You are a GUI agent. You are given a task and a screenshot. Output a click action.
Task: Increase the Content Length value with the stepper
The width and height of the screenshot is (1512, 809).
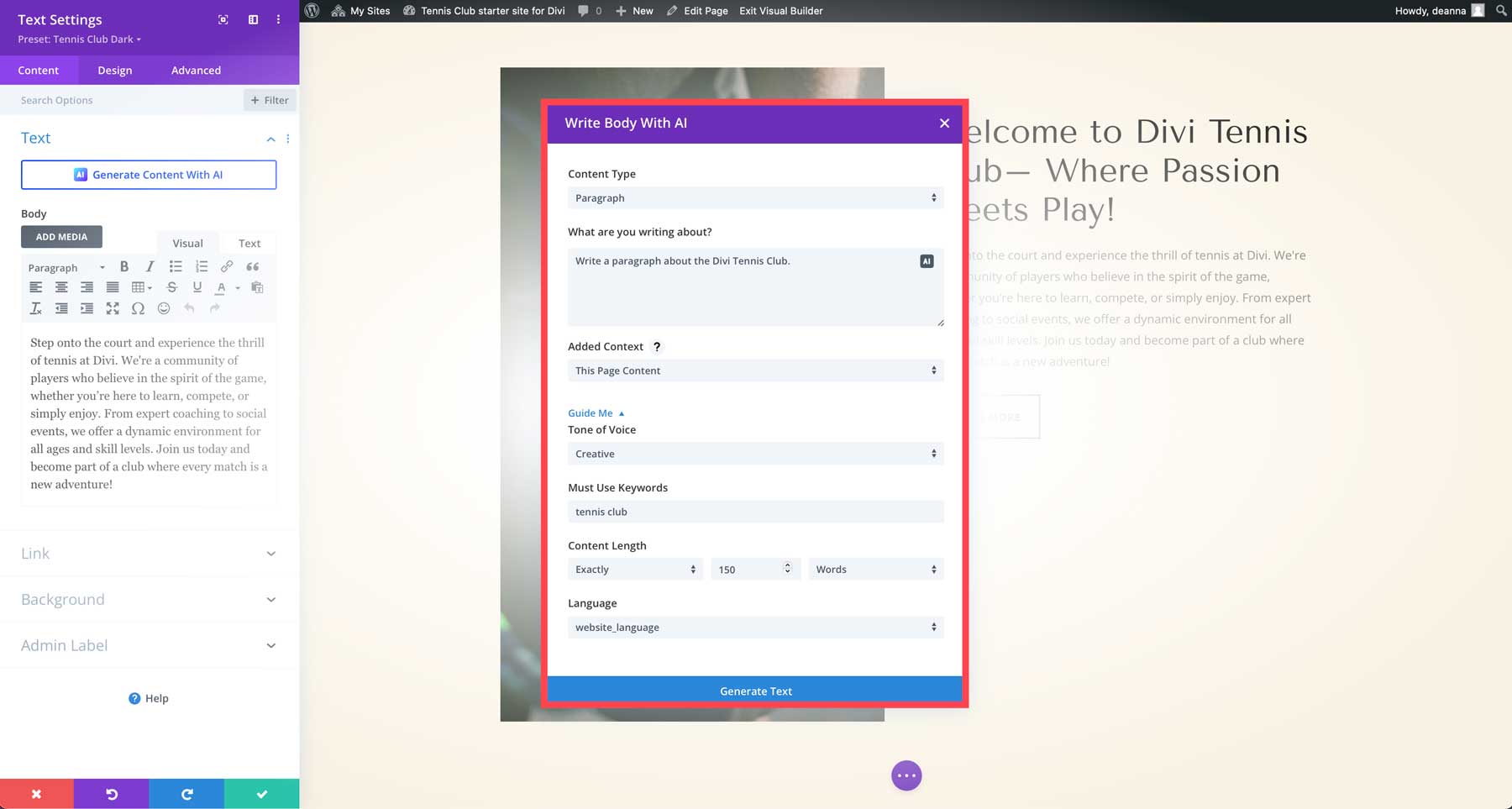point(787,565)
